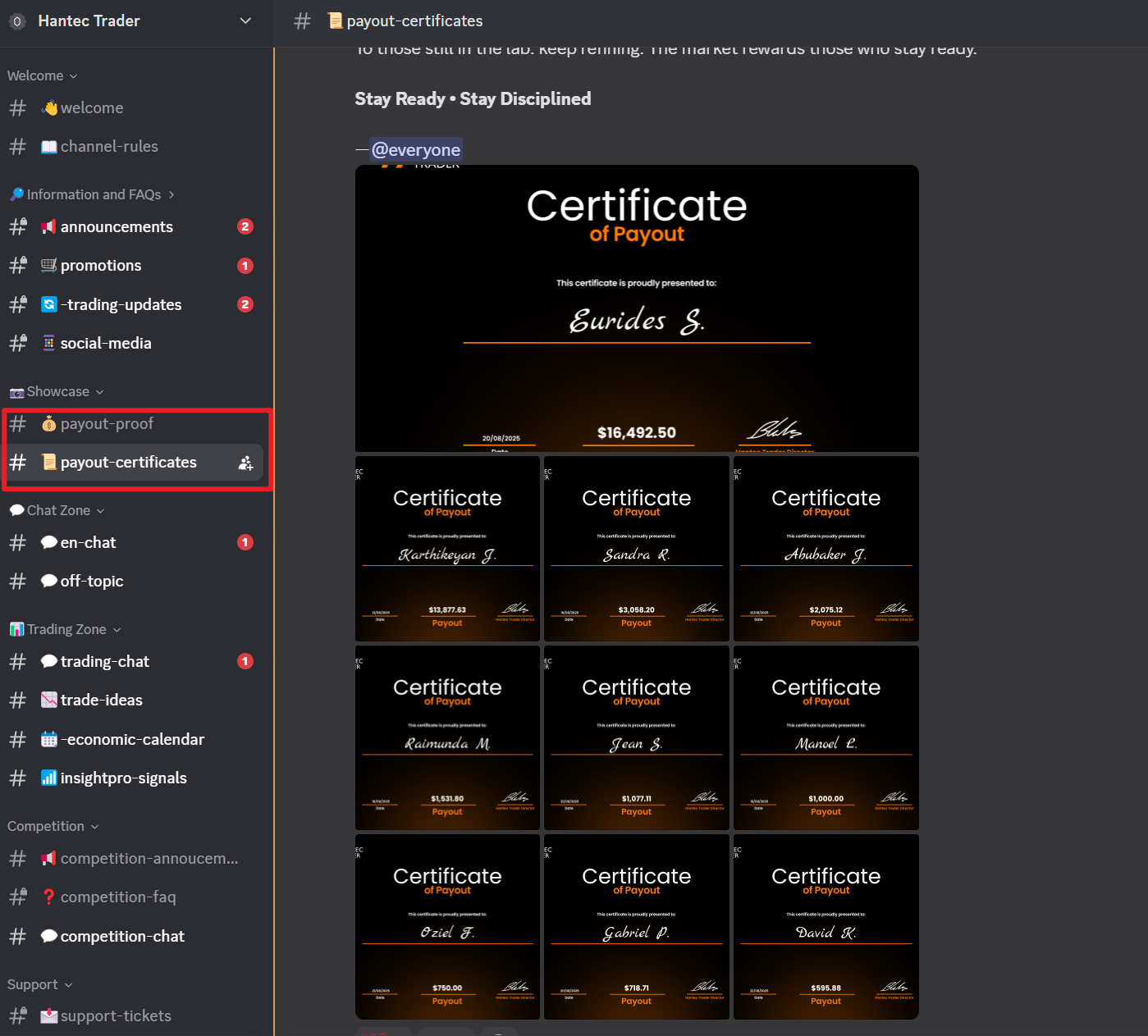Viewport: 1148px width, 1036px height.
Task: Open Karthikeyan J. payout certificate thumbnail
Action: (x=447, y=549)
